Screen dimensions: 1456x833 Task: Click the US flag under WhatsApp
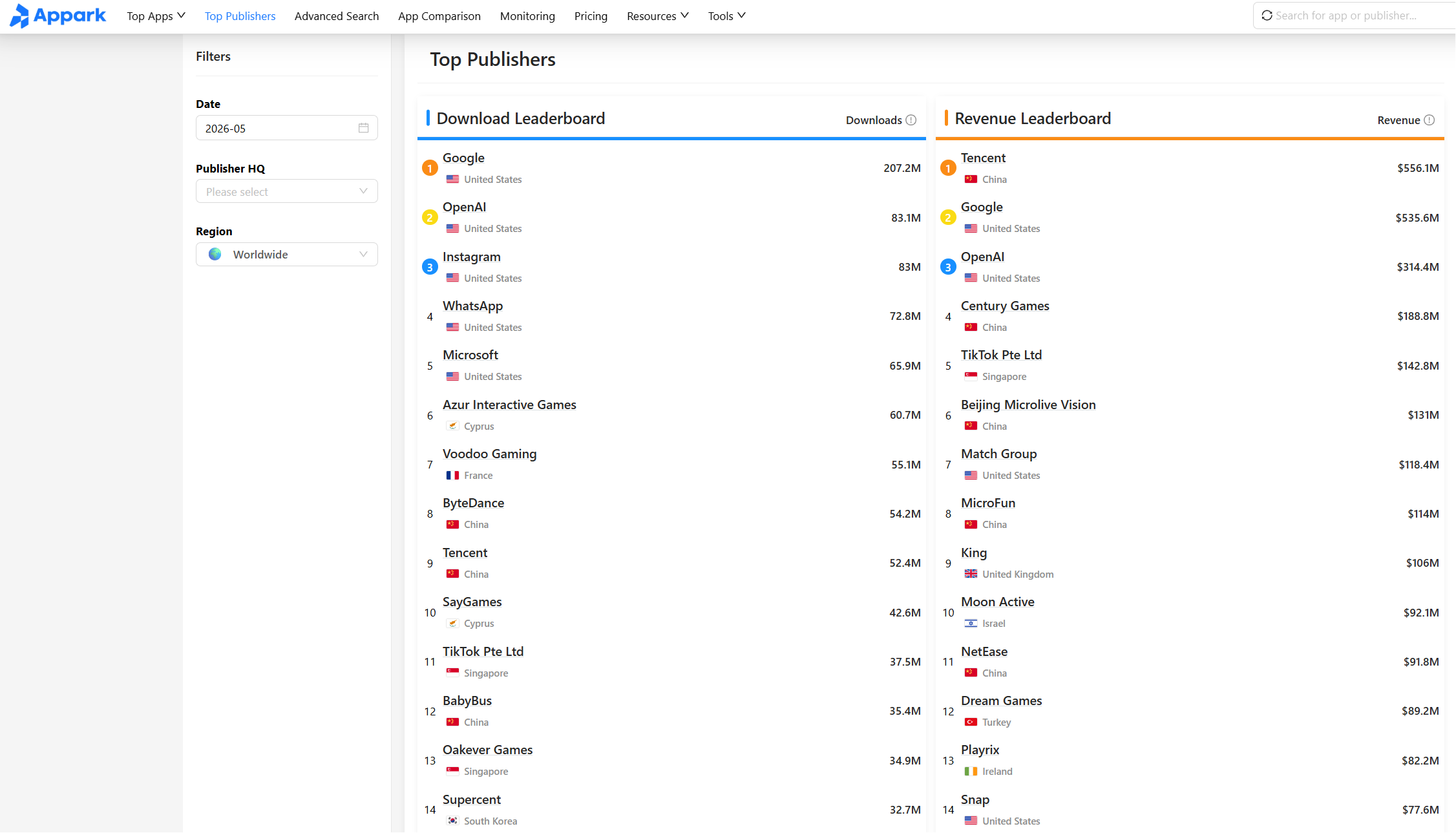click(452, 328)
